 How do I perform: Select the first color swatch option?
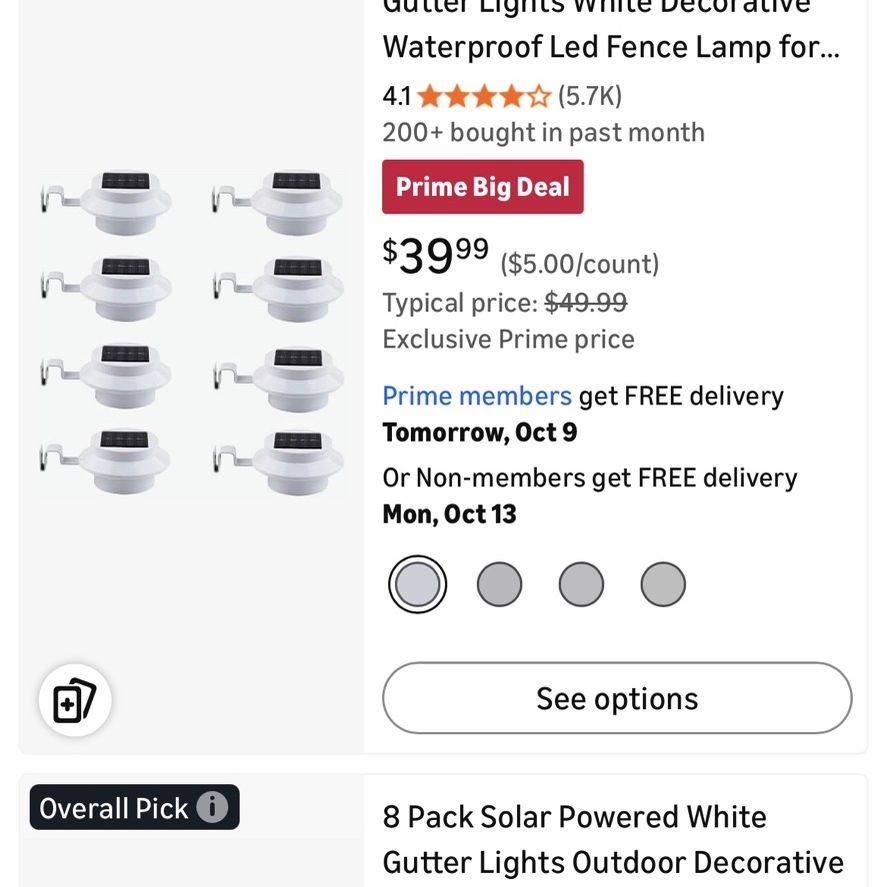[417, 584]
